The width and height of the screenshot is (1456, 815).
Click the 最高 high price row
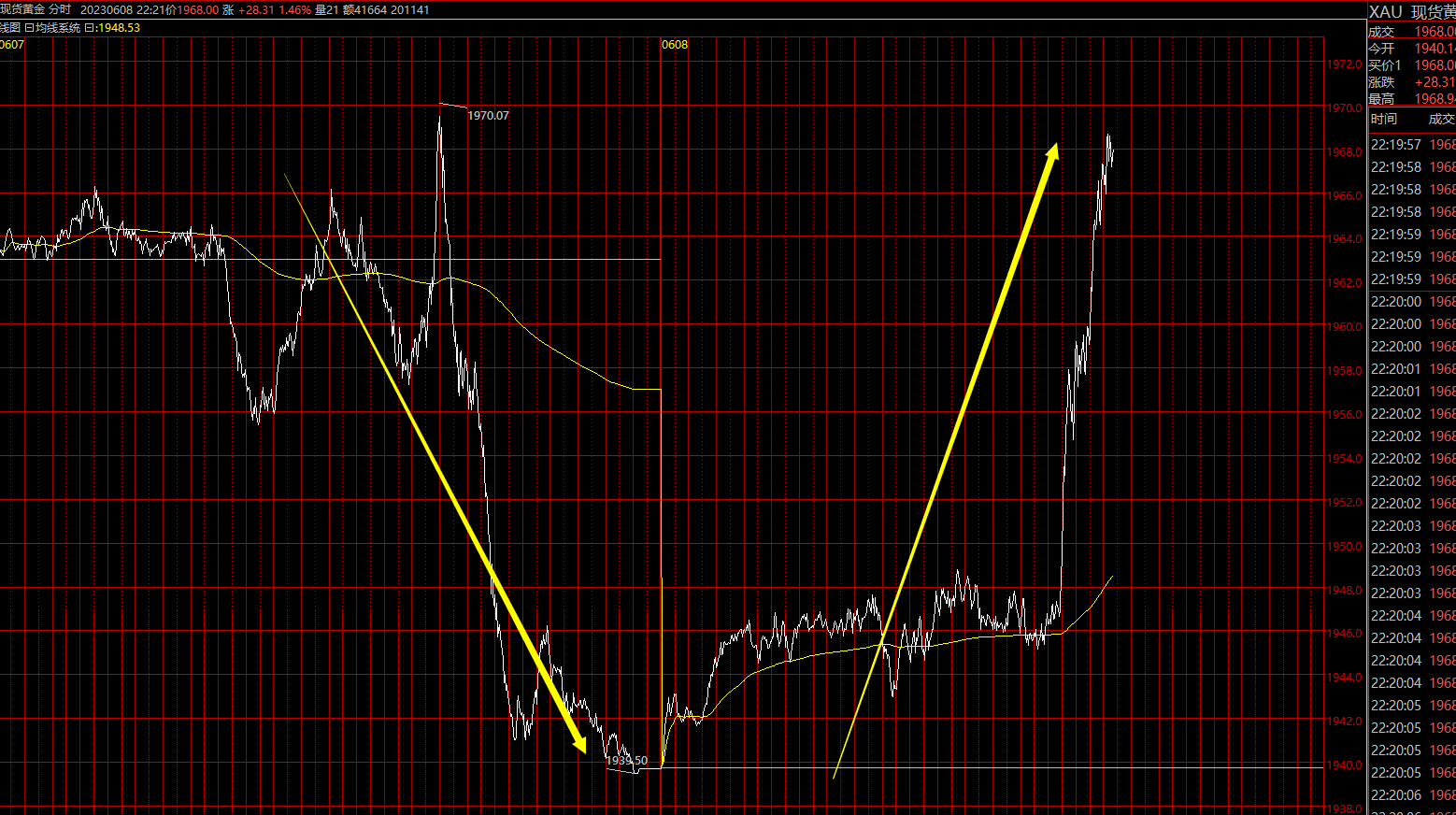coord(1411,99)
